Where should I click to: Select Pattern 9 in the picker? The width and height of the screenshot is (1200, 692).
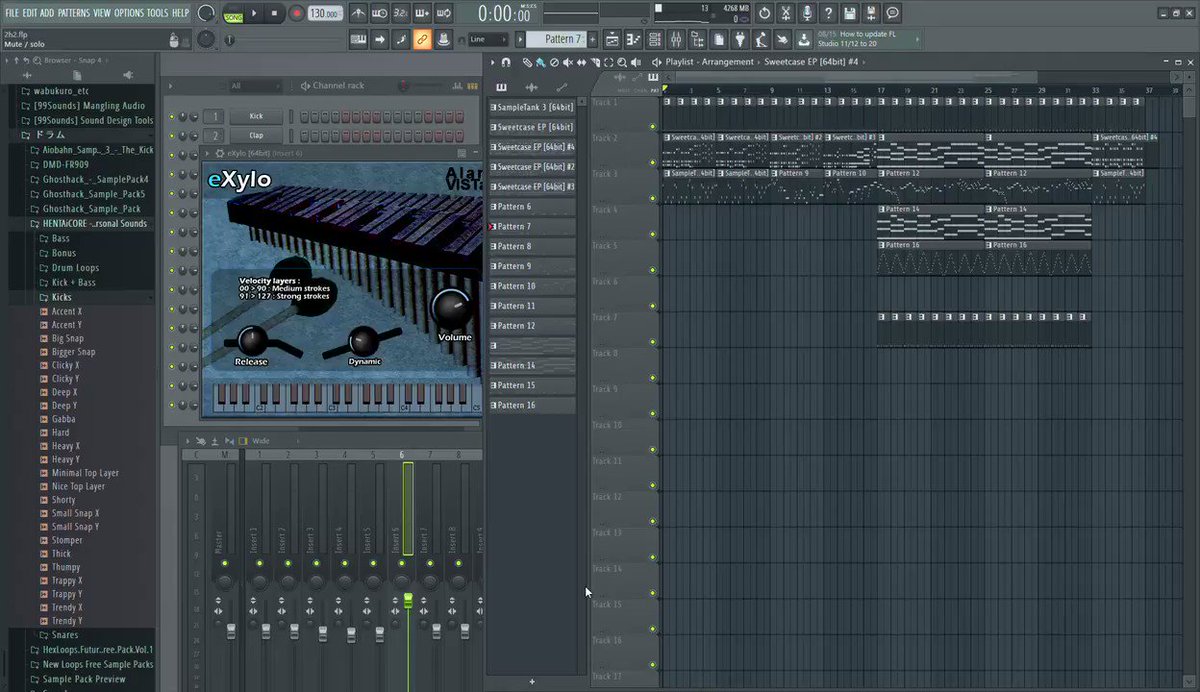[x=532, y=266]
